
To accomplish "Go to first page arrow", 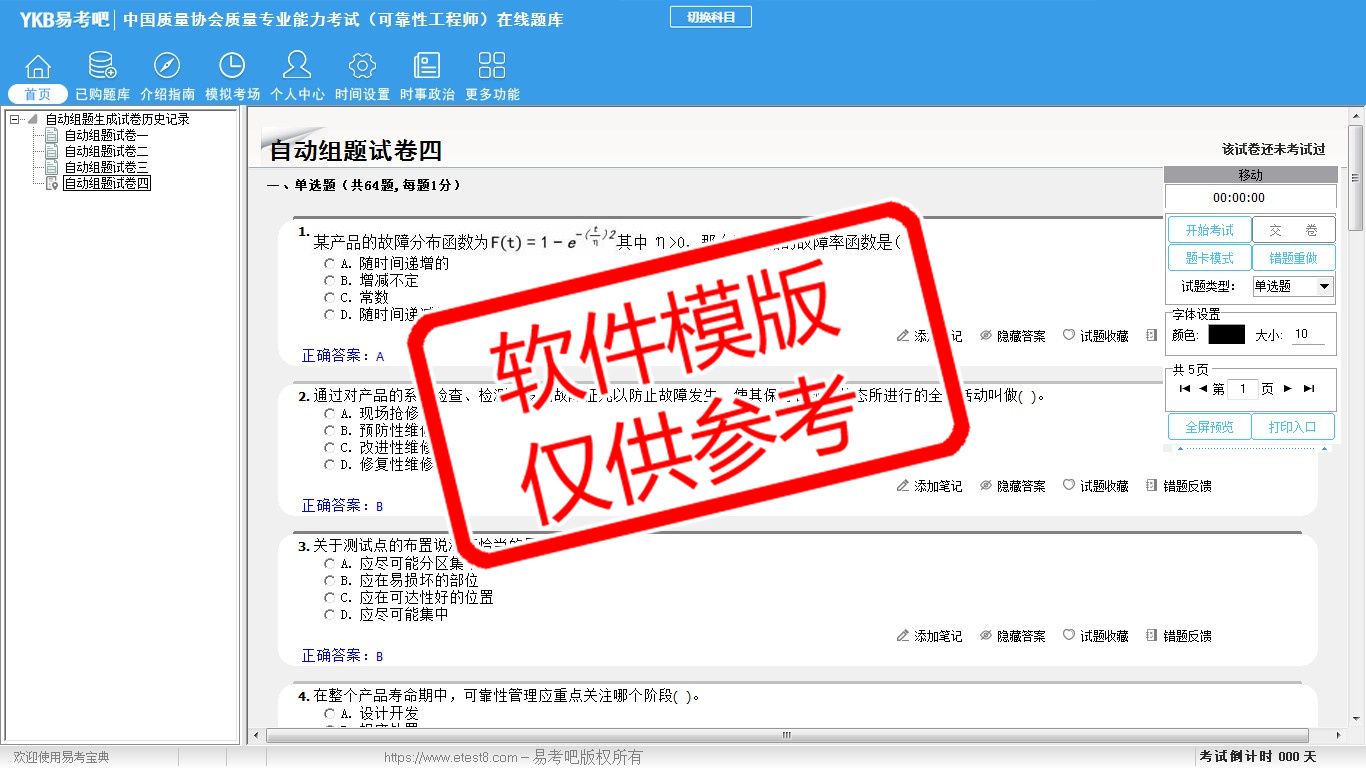I will pyautogui.click(x=1185, y=389).
